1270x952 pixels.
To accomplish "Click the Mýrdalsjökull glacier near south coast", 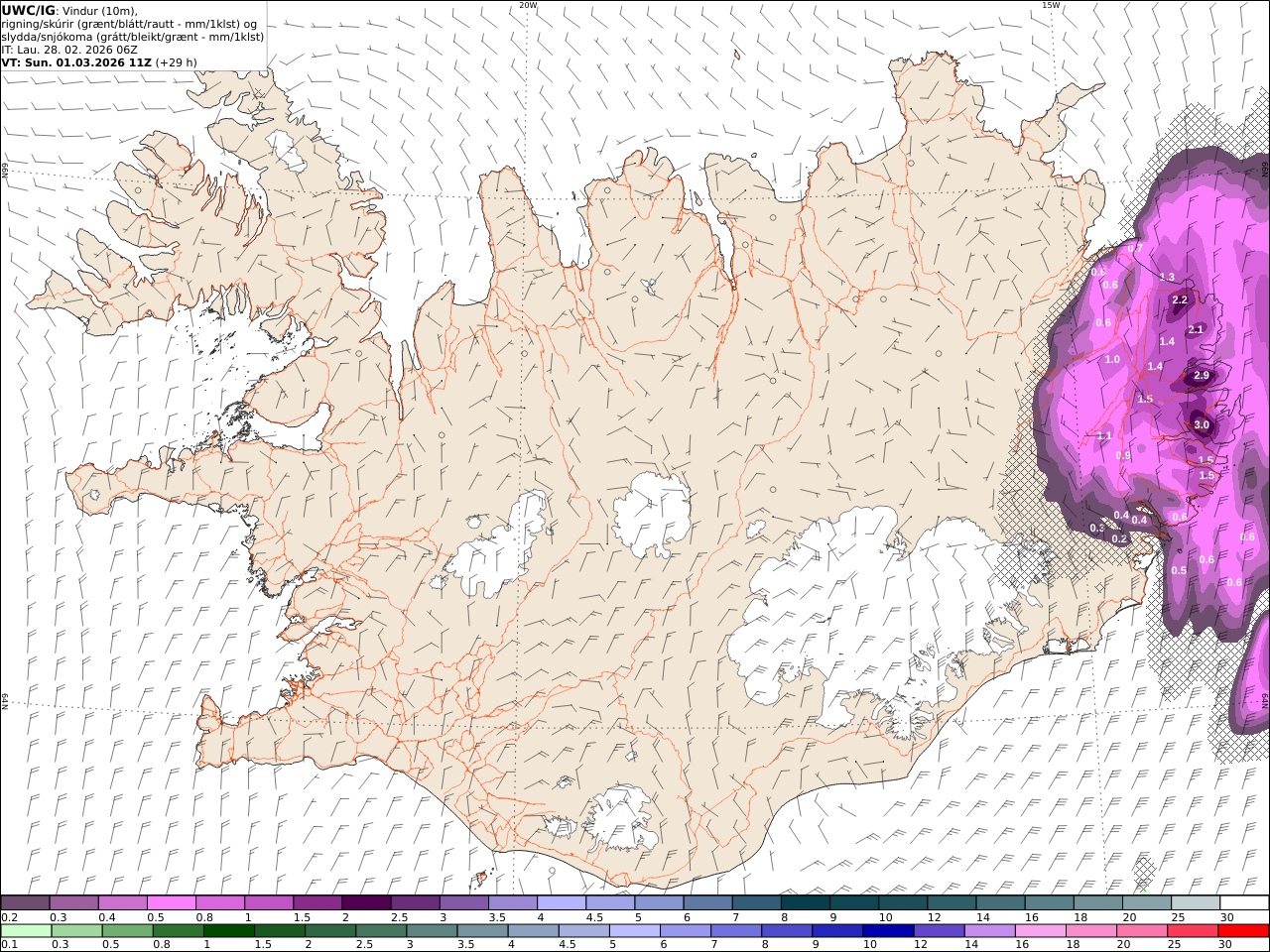I will tap(623, 819).
